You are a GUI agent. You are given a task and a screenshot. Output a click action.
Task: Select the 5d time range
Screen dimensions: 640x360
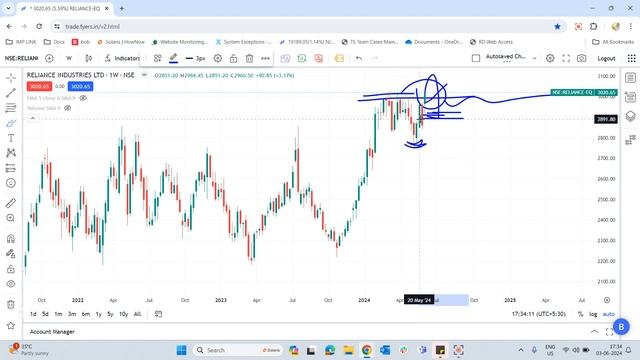[x=45, y=314]
